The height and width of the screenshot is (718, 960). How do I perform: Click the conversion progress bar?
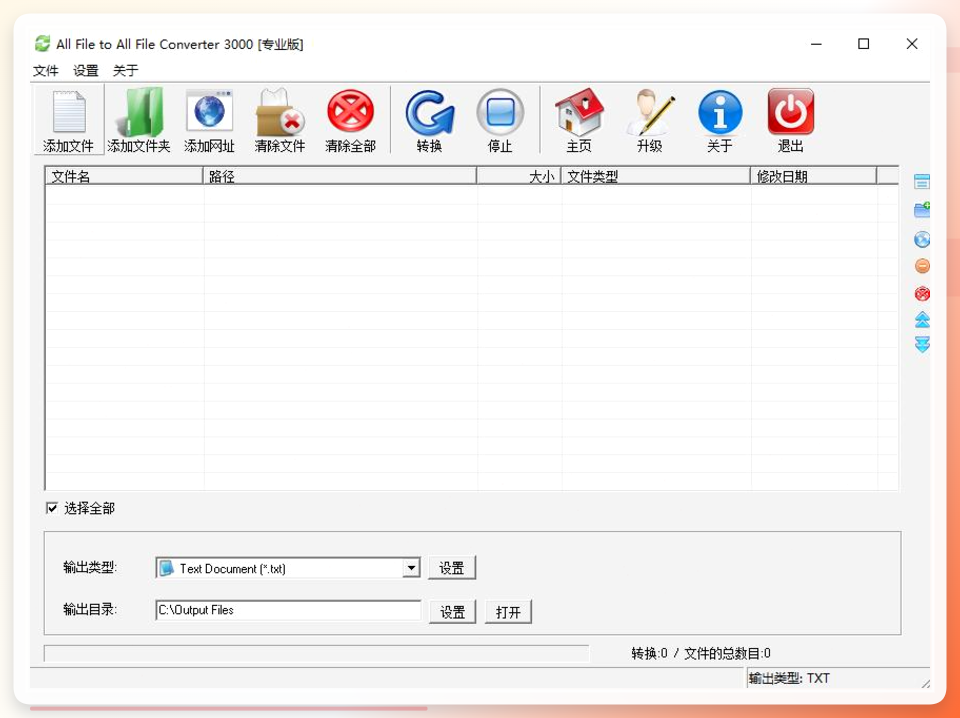[317, 653]
